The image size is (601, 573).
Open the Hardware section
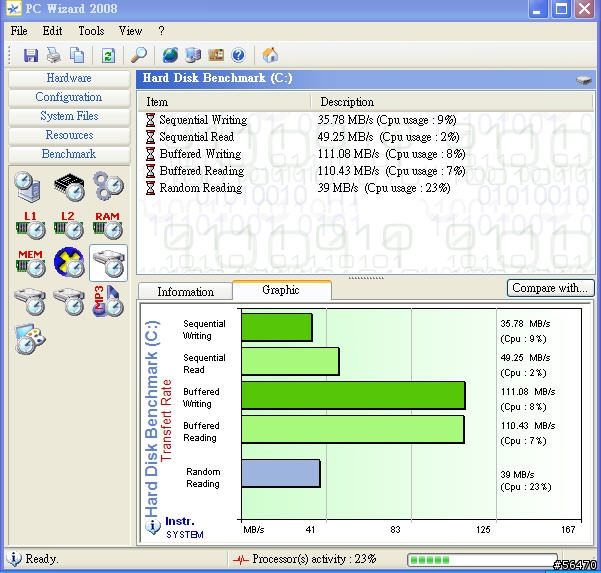[69, 78]
